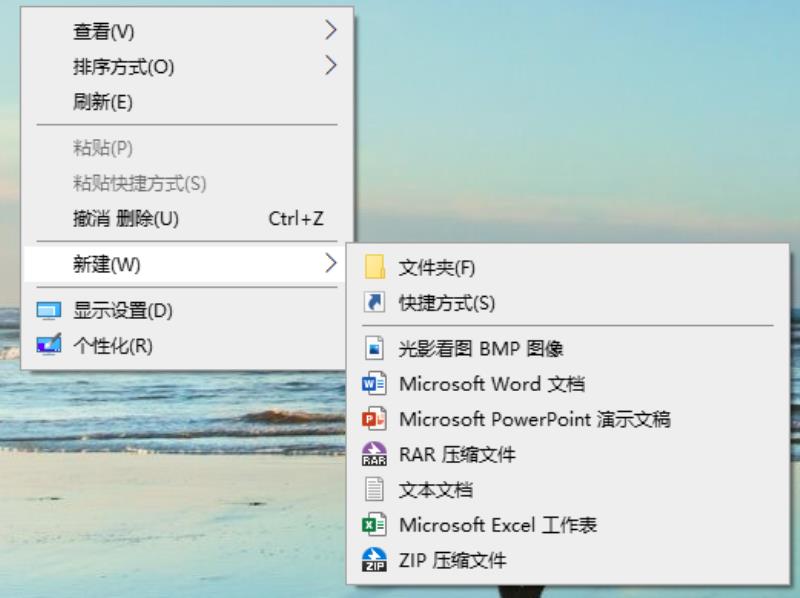The image size is (800, 598).
Task: Click the ZIP archive icon
Action: coord(374,560)
